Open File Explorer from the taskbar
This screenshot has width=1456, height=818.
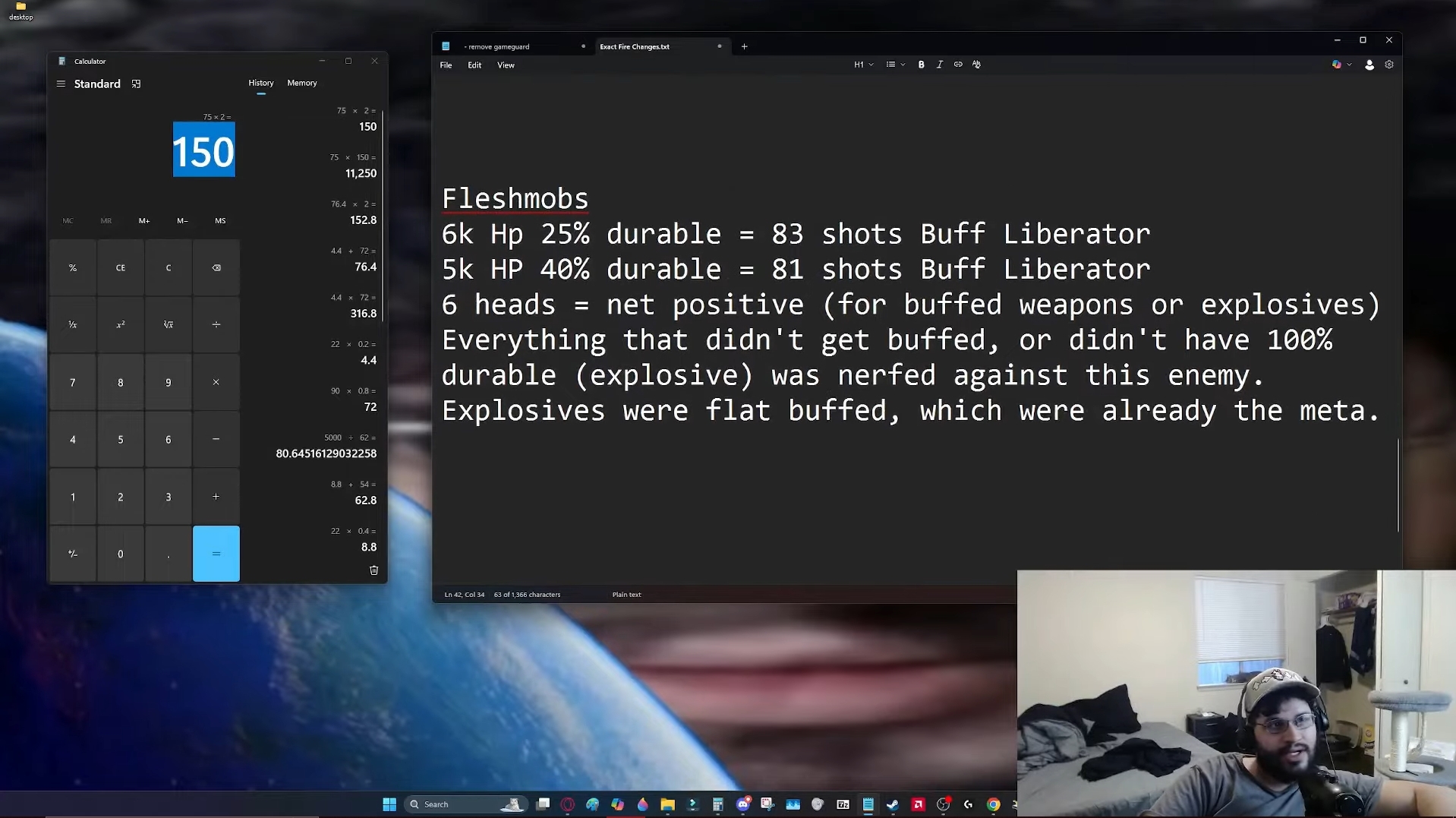[x=668, y=804]
